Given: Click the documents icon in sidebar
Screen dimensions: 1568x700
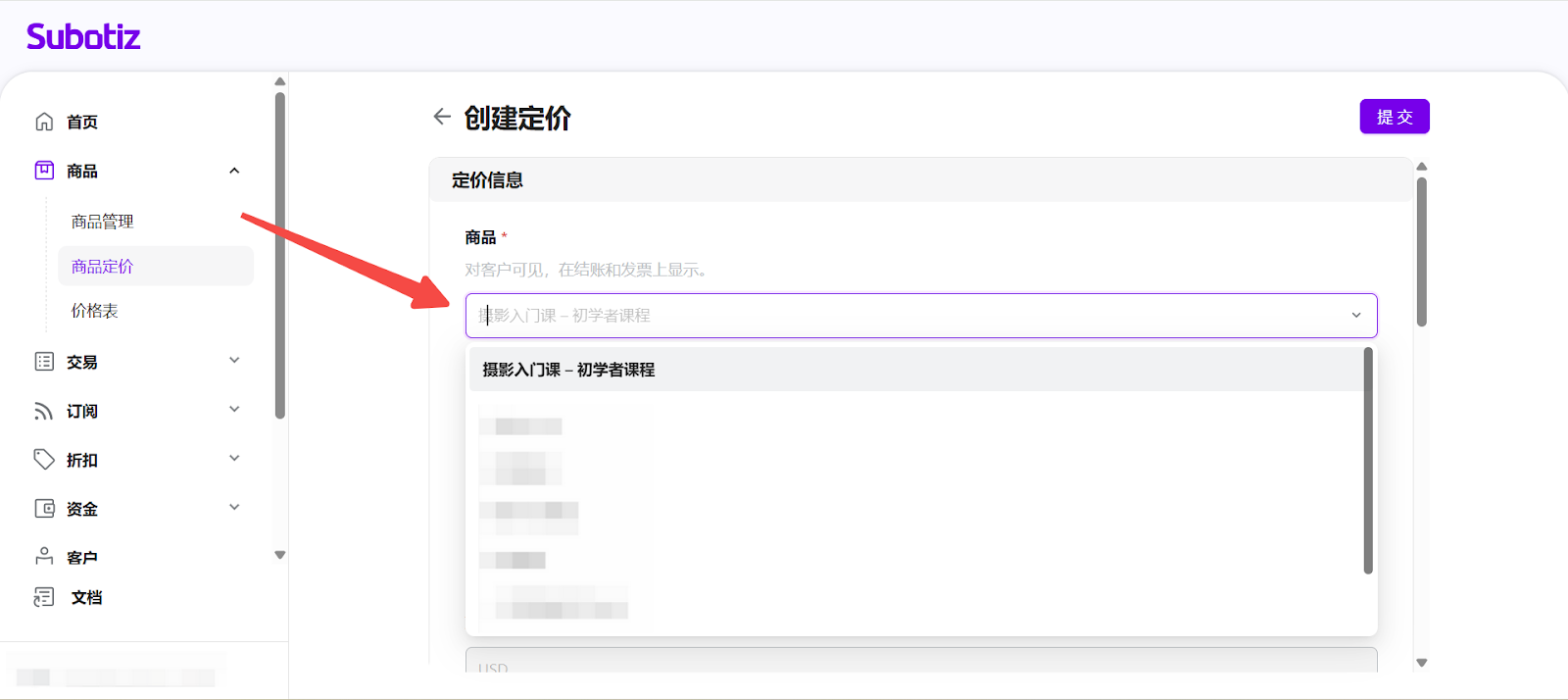Looking at the screenshot, I should pyautogui.click(x=44, y=597).
